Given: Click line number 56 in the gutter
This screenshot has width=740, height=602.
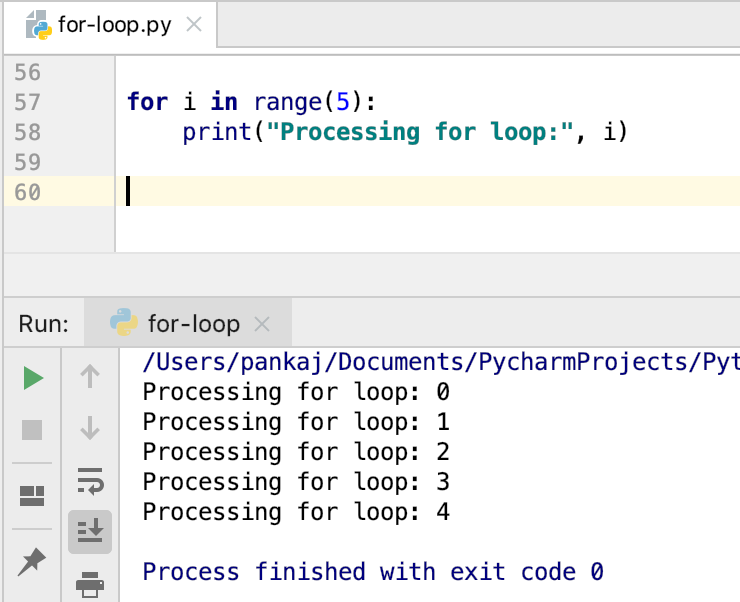Looking at the screenshot, I should [x=27, y=73].
